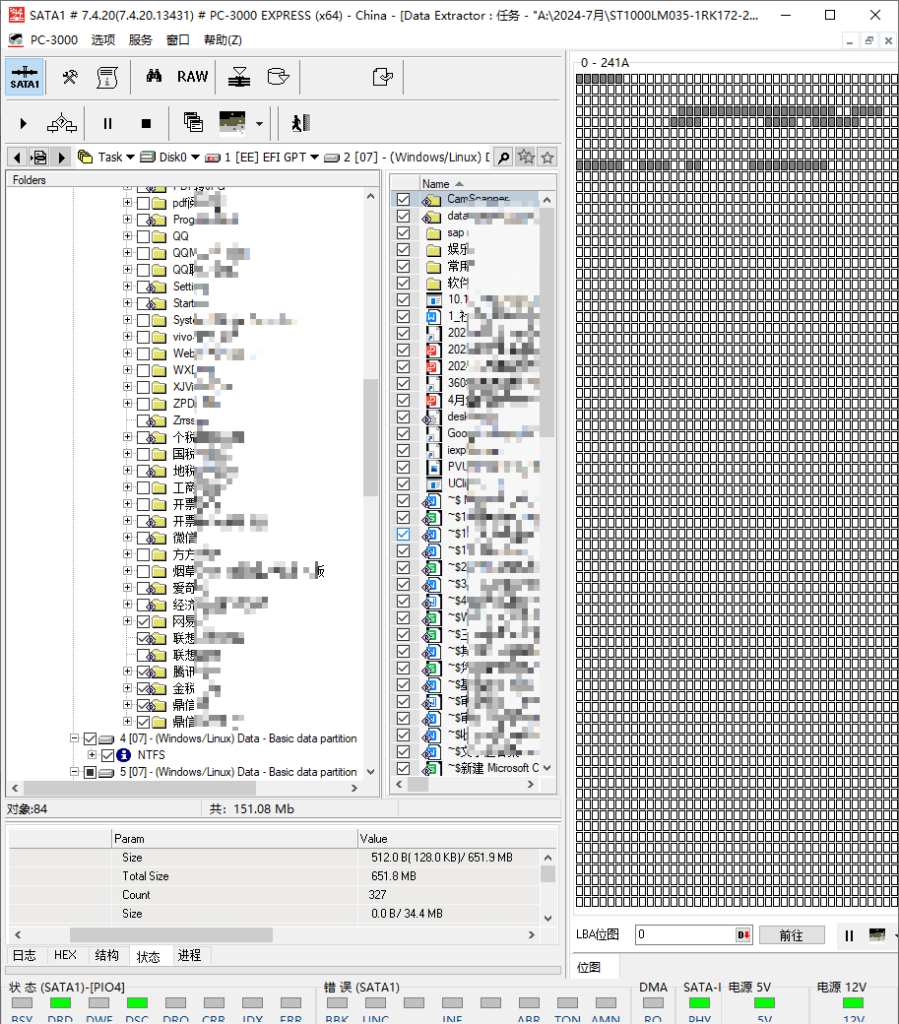Screen dimensions: 899x1024
Task: Open the EFI GPT breadcrumb dropdown
Action: (x=315, y=157)
